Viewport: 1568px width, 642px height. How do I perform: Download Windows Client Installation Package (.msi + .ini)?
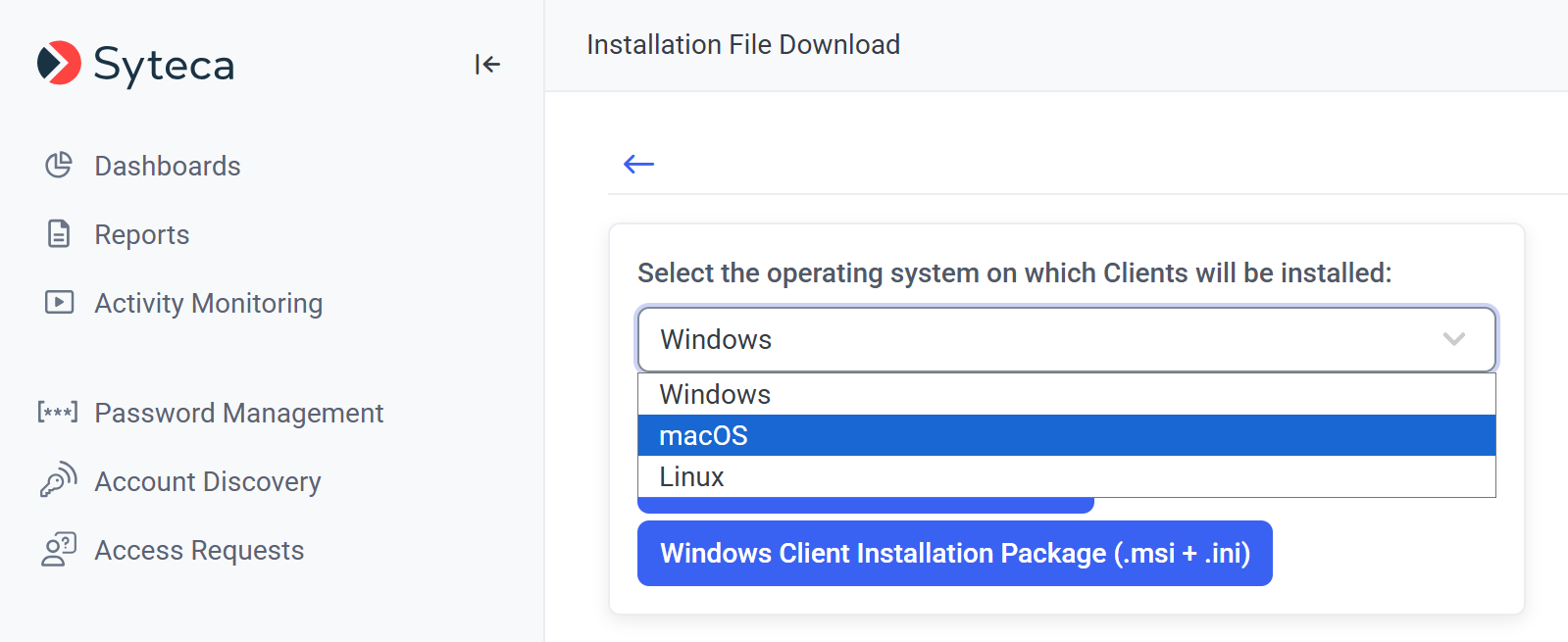(x=954, y=553)
